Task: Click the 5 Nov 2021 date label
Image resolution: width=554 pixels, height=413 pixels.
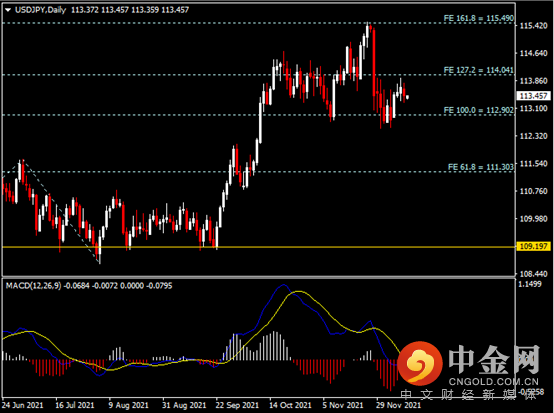Action: 343,405
